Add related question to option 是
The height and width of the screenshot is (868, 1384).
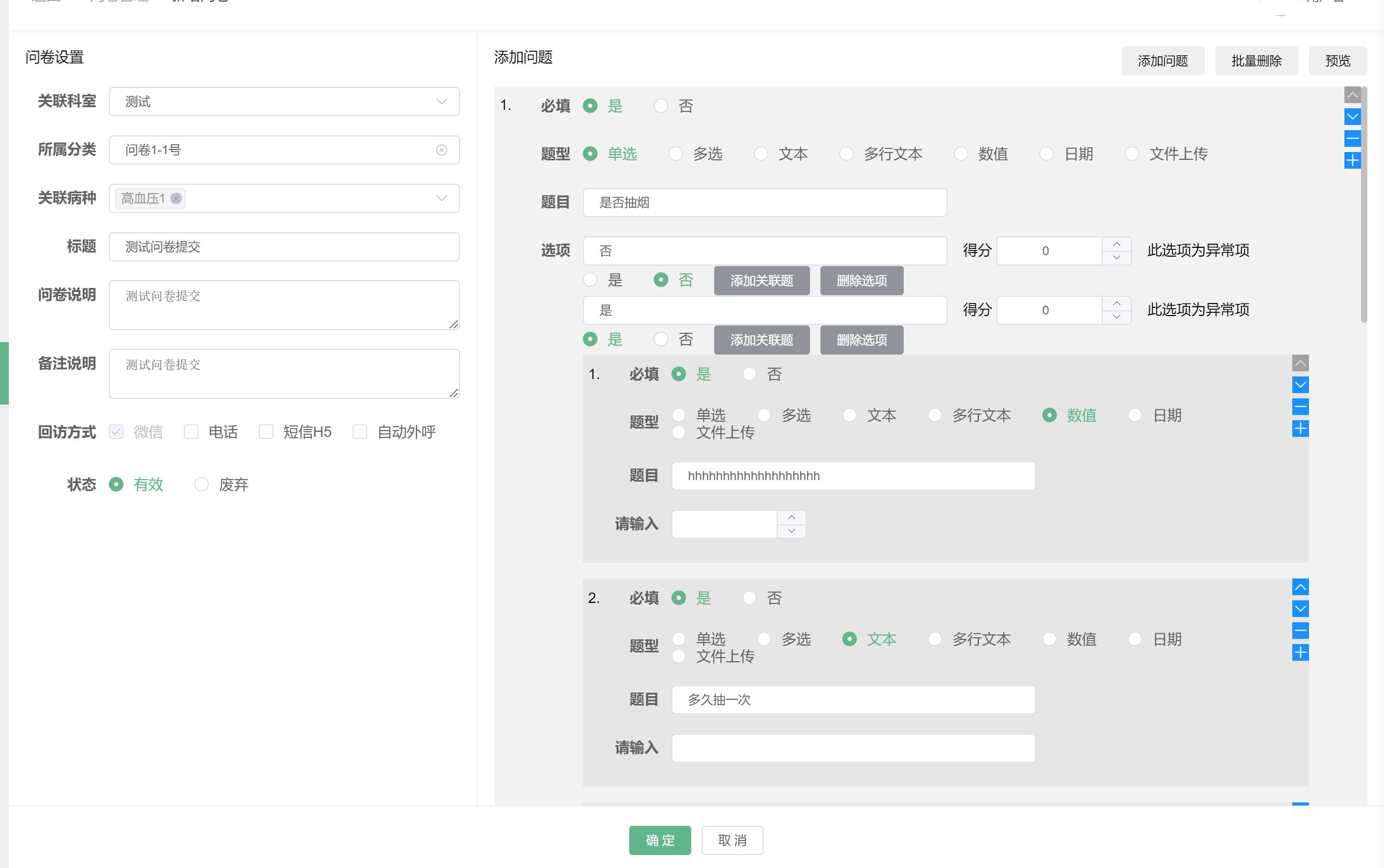762,340
